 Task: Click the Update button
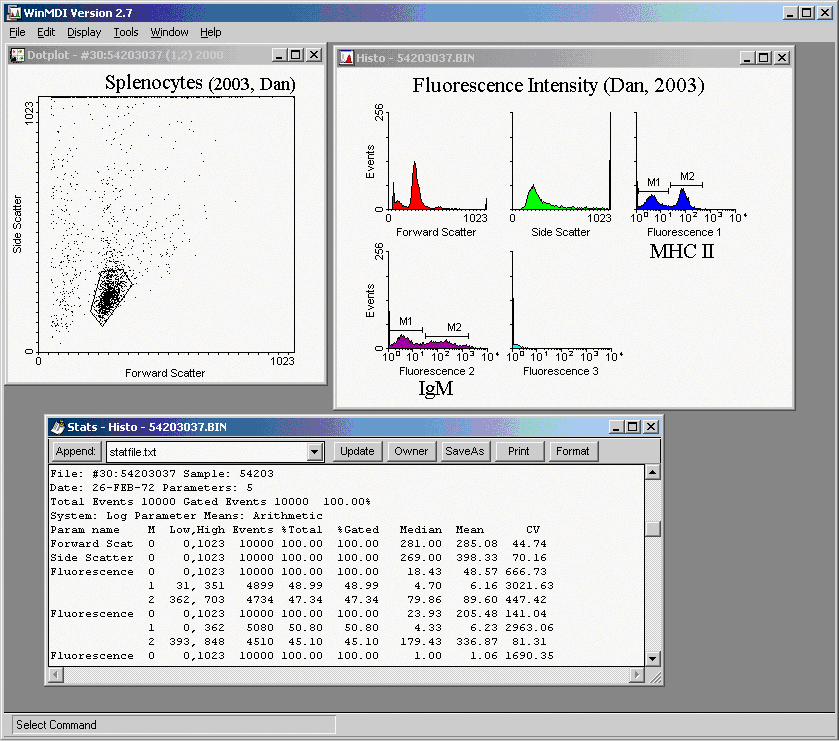(x=357, y=451)
